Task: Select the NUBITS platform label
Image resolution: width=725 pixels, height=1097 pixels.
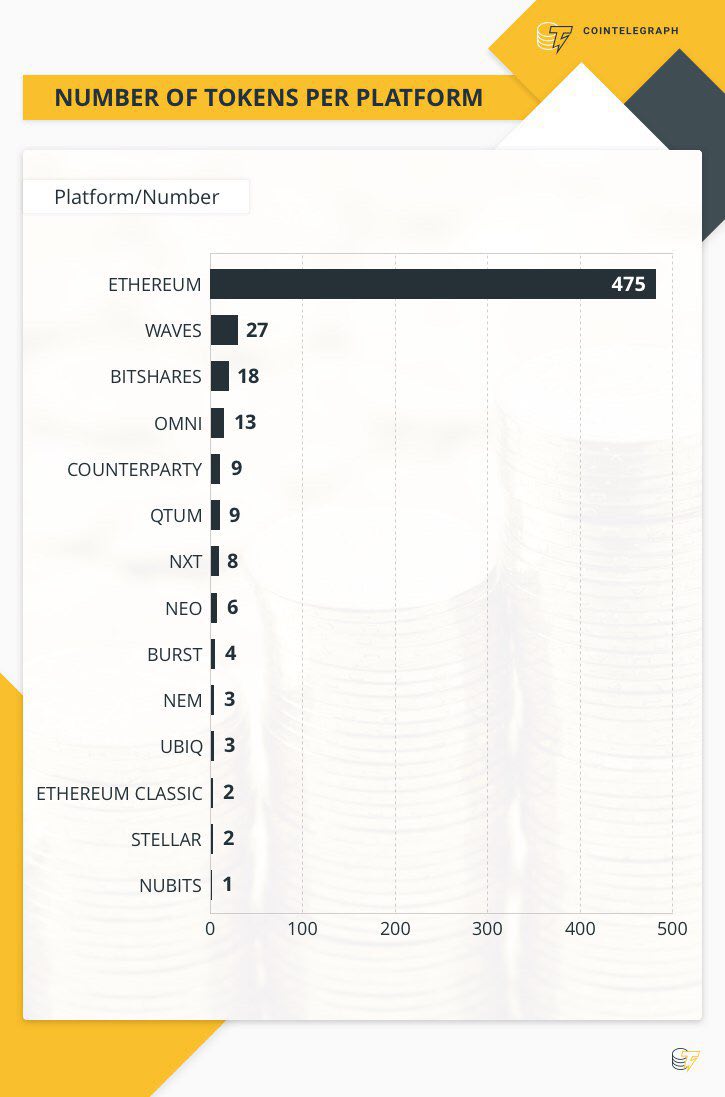Action: click(170, 886)
